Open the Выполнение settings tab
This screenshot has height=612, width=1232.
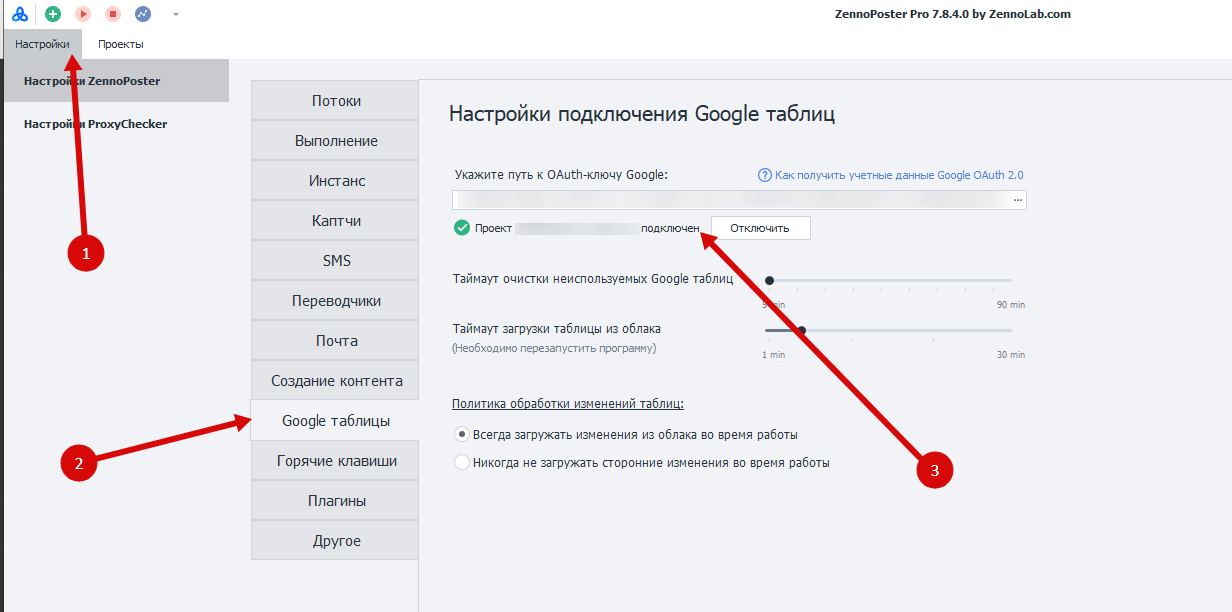coord(335,141)
